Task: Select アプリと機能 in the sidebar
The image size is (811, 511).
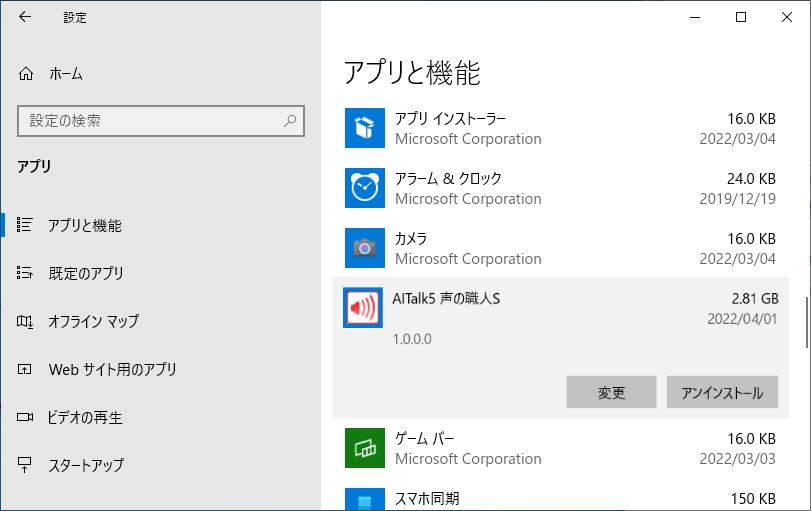Action: pyautogui.click(x=85, y=226)
